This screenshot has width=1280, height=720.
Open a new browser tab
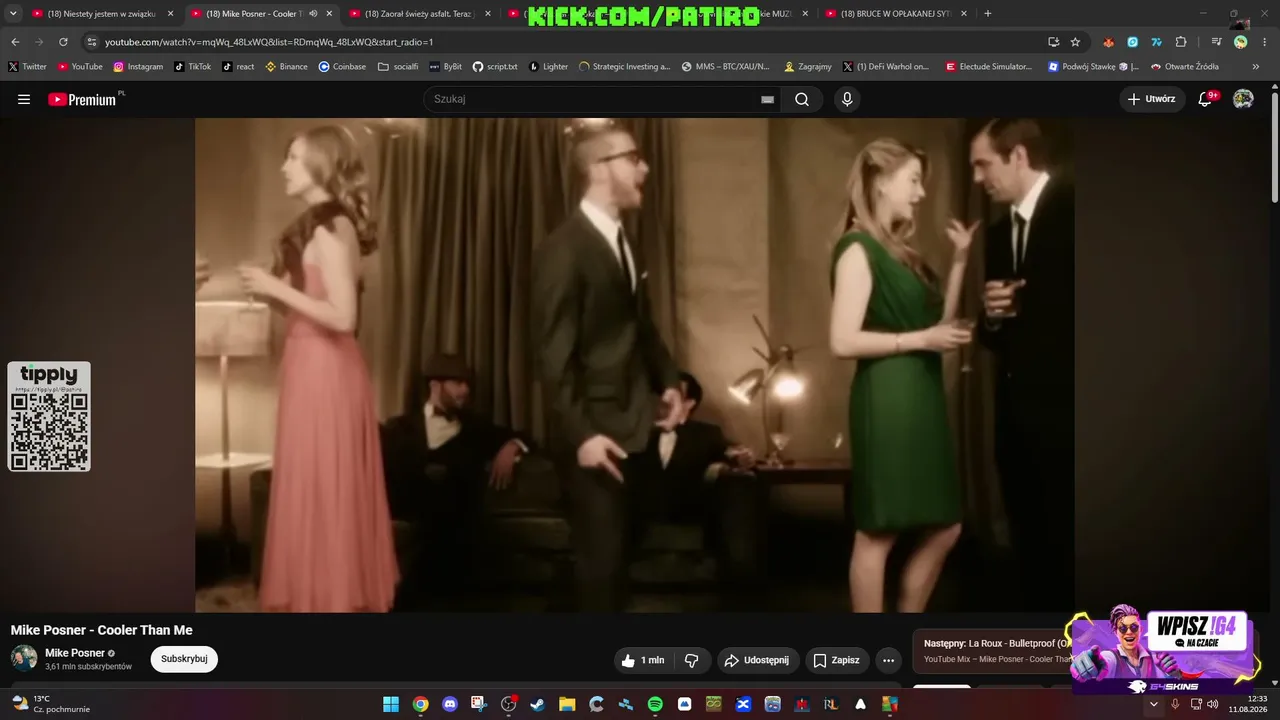tap(988, 14)
